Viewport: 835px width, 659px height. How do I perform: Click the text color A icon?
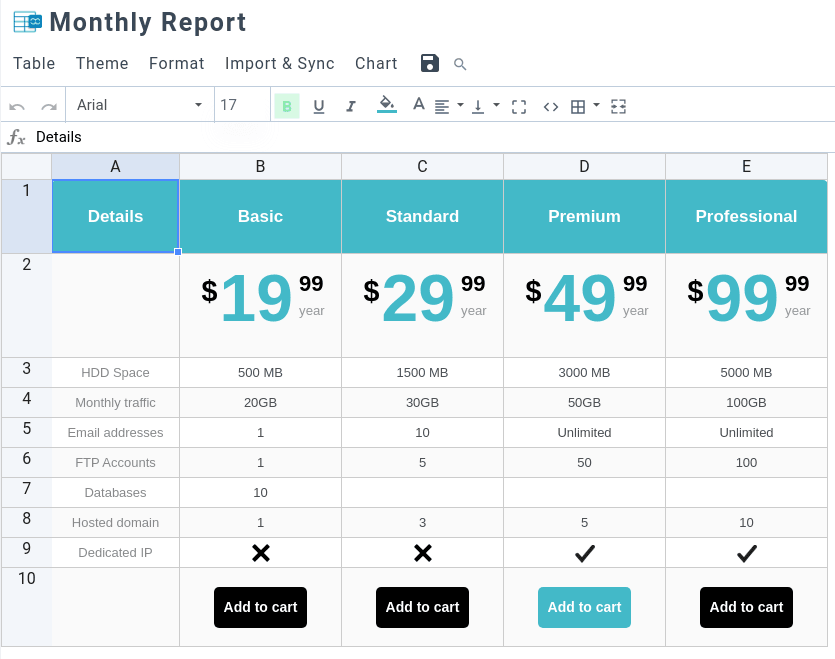(419, 105)
